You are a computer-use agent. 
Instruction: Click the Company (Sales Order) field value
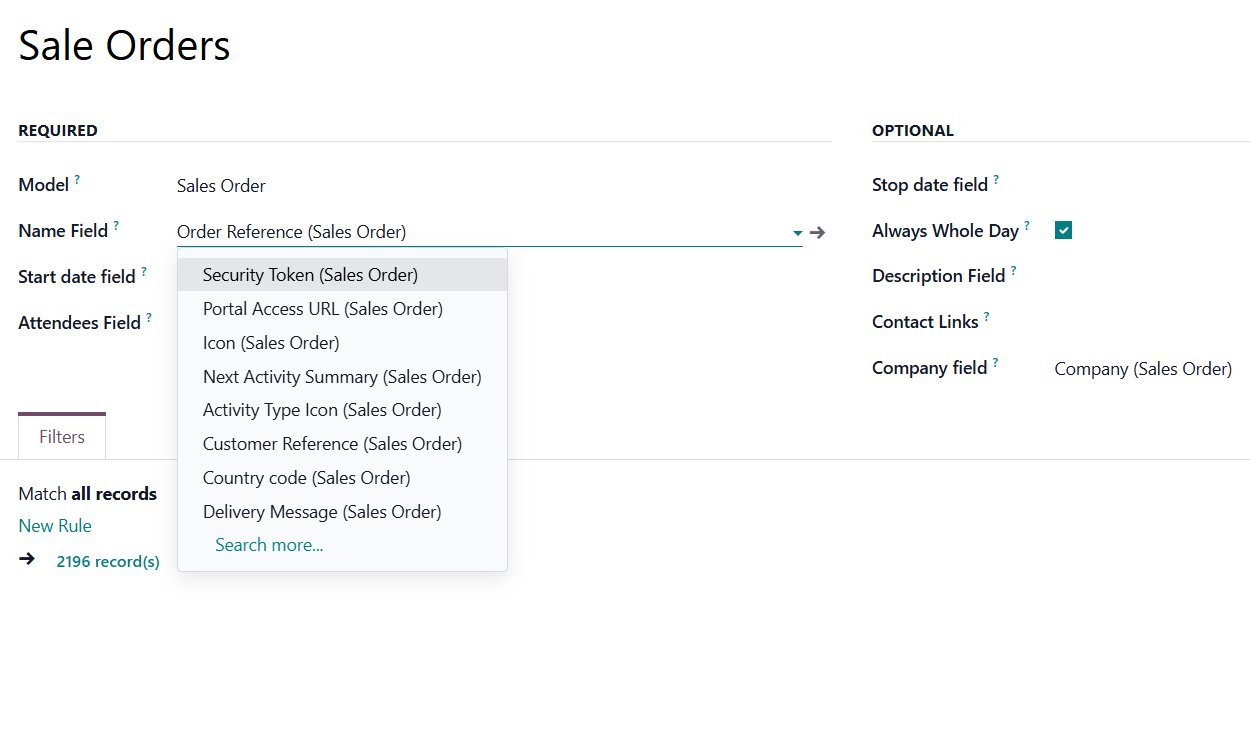coord(1142,369)
